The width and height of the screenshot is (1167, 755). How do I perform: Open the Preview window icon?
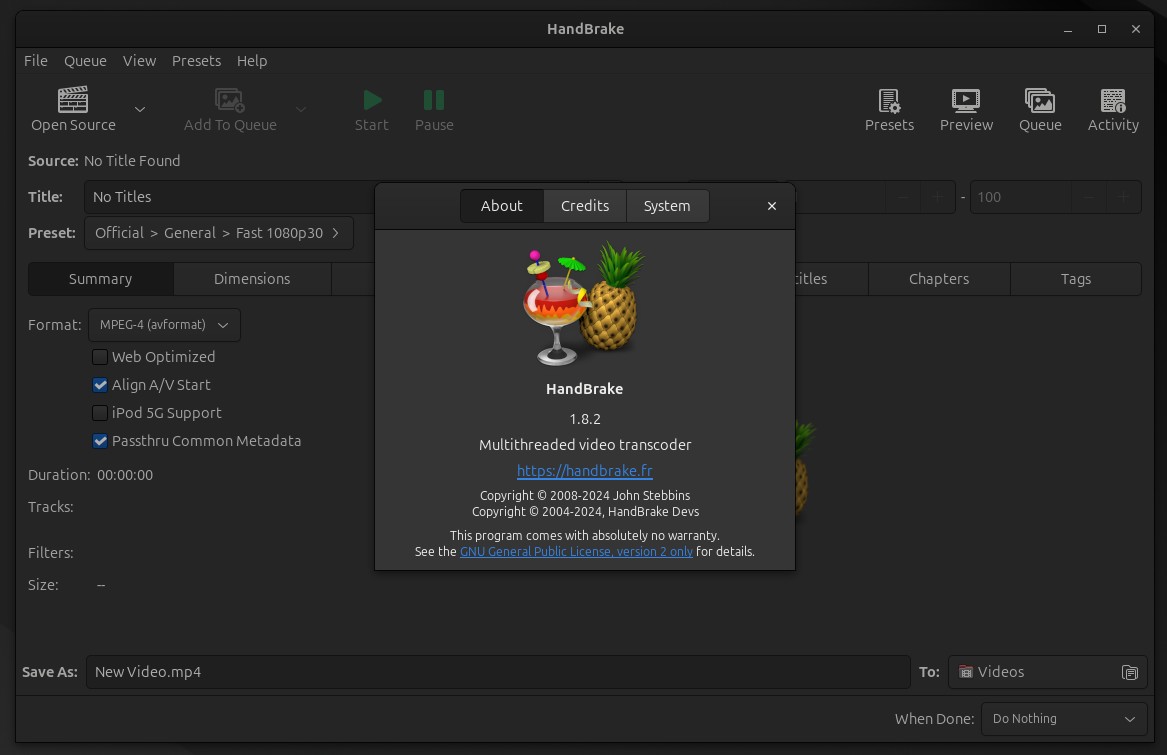965,101
